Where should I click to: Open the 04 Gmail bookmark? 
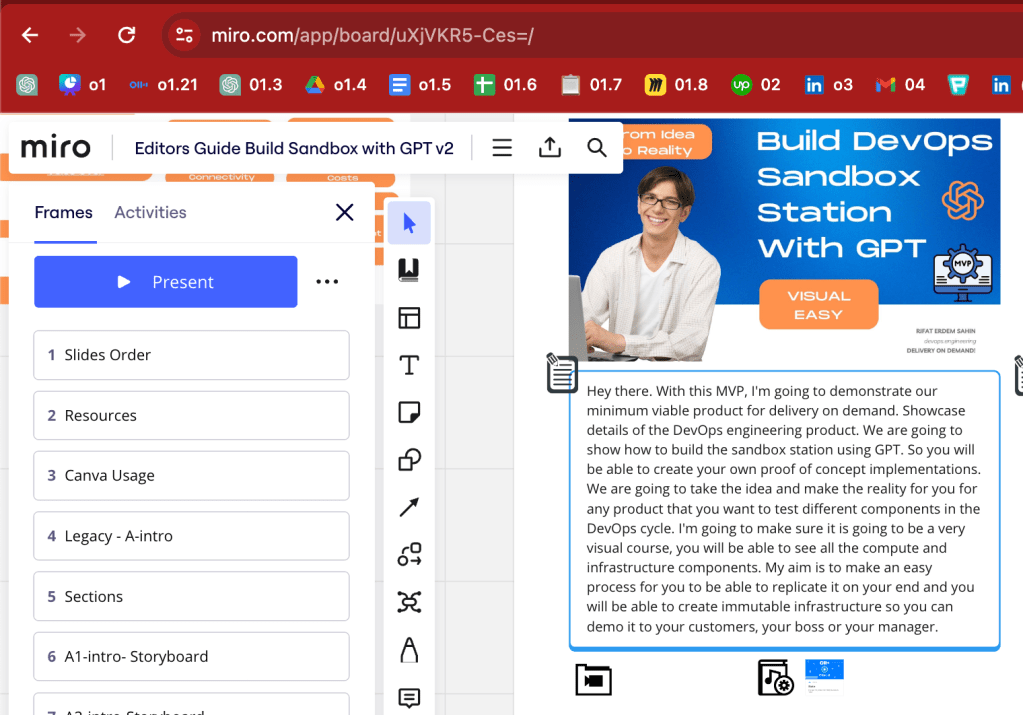point(900,85)
